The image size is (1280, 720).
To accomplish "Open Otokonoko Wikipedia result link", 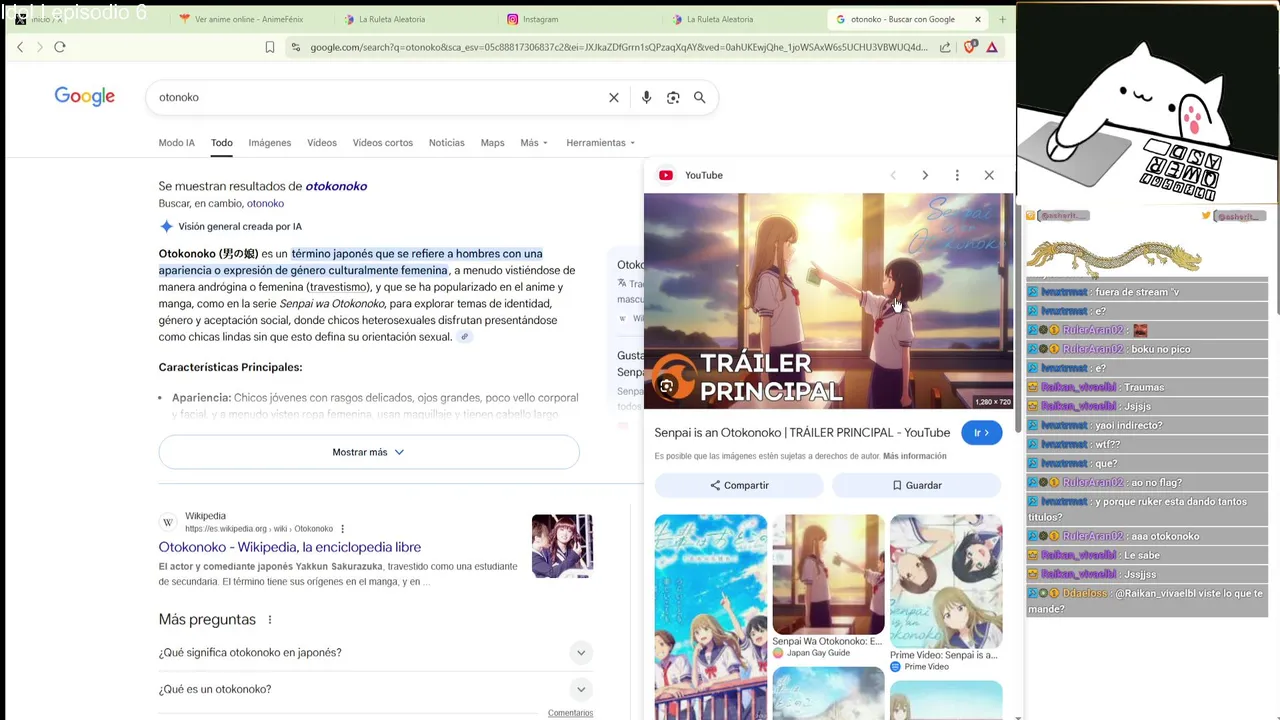I will [x=290, y=547].
